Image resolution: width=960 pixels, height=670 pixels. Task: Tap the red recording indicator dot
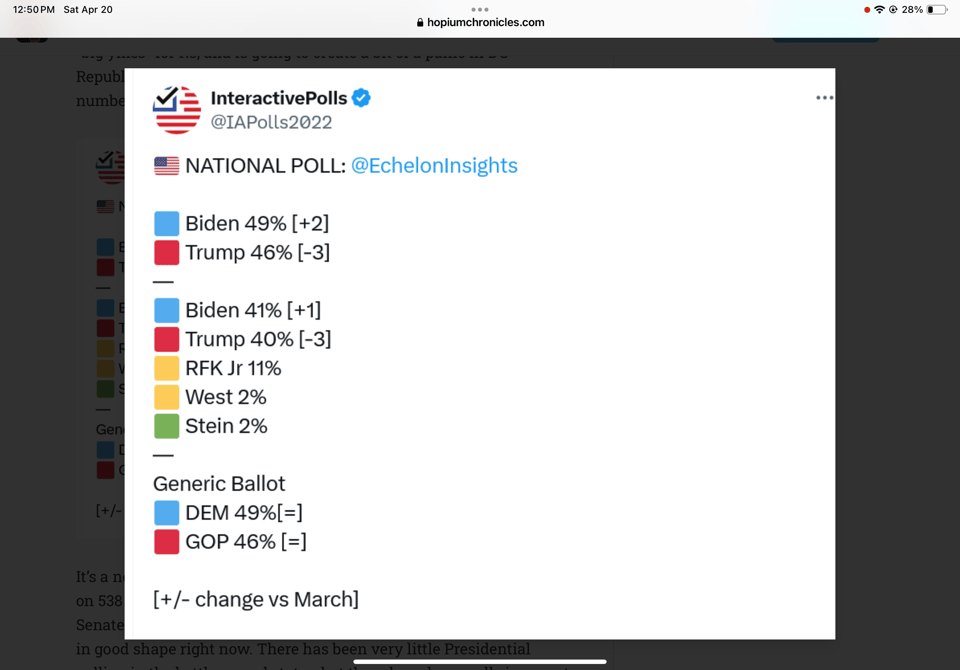[x=866, y=10]
